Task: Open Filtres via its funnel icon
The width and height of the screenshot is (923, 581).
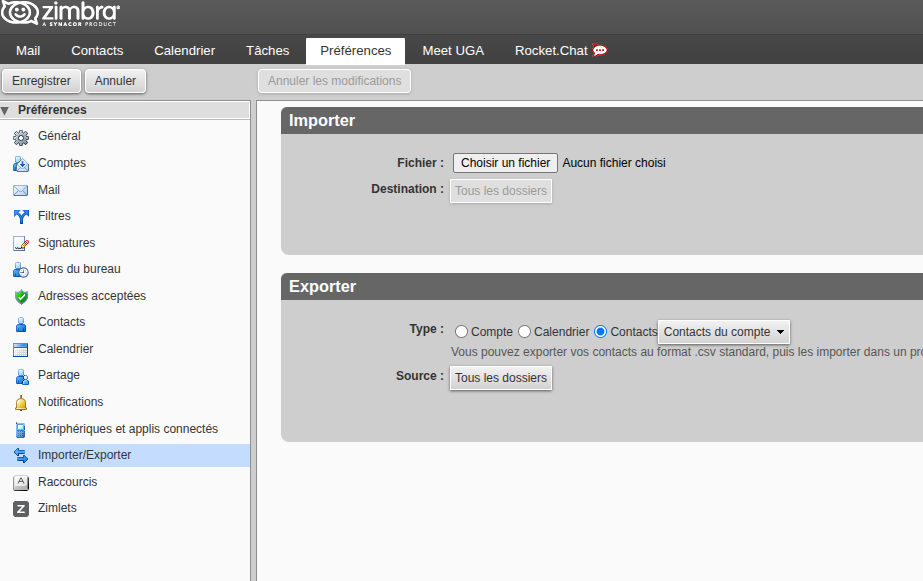Action: pos(21,216)
